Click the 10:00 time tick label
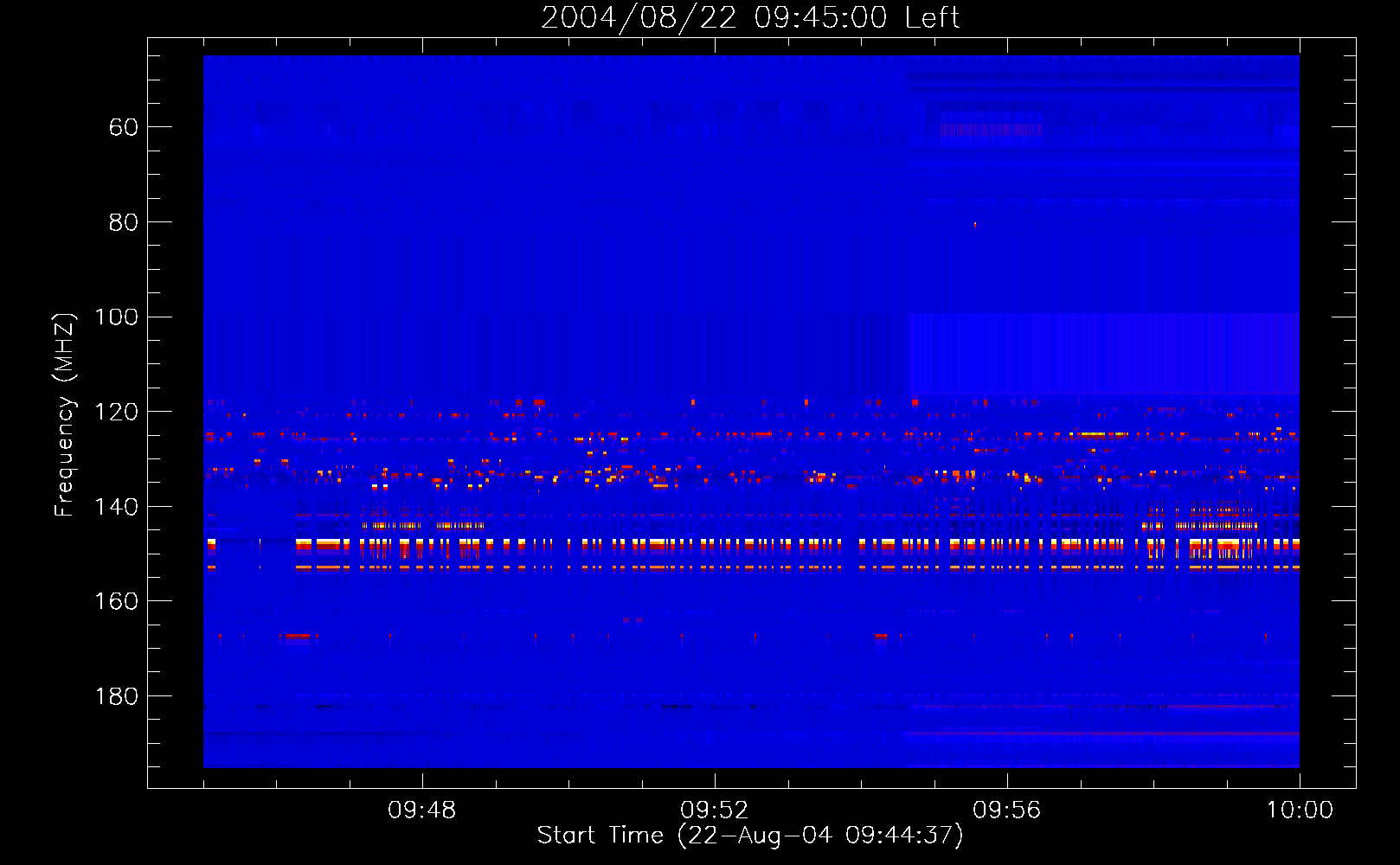 (x=1300, y=811)
